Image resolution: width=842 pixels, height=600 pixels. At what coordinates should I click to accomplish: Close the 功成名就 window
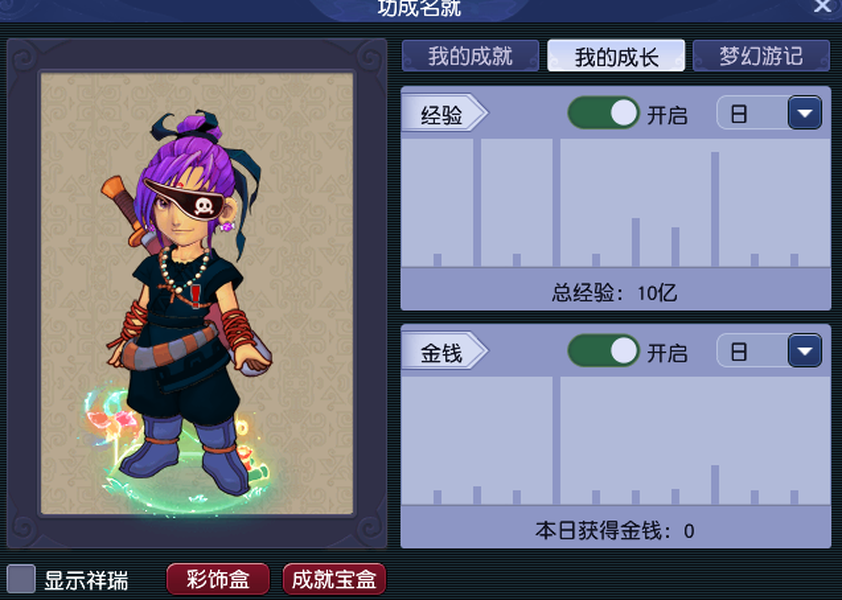[x=822, y=6]
